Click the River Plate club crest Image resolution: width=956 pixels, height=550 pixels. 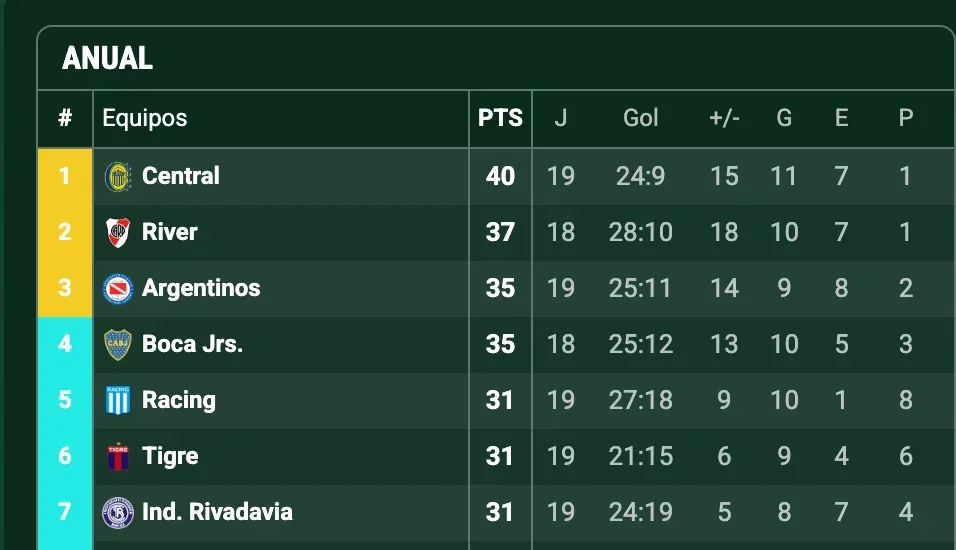tap(118, 232)
